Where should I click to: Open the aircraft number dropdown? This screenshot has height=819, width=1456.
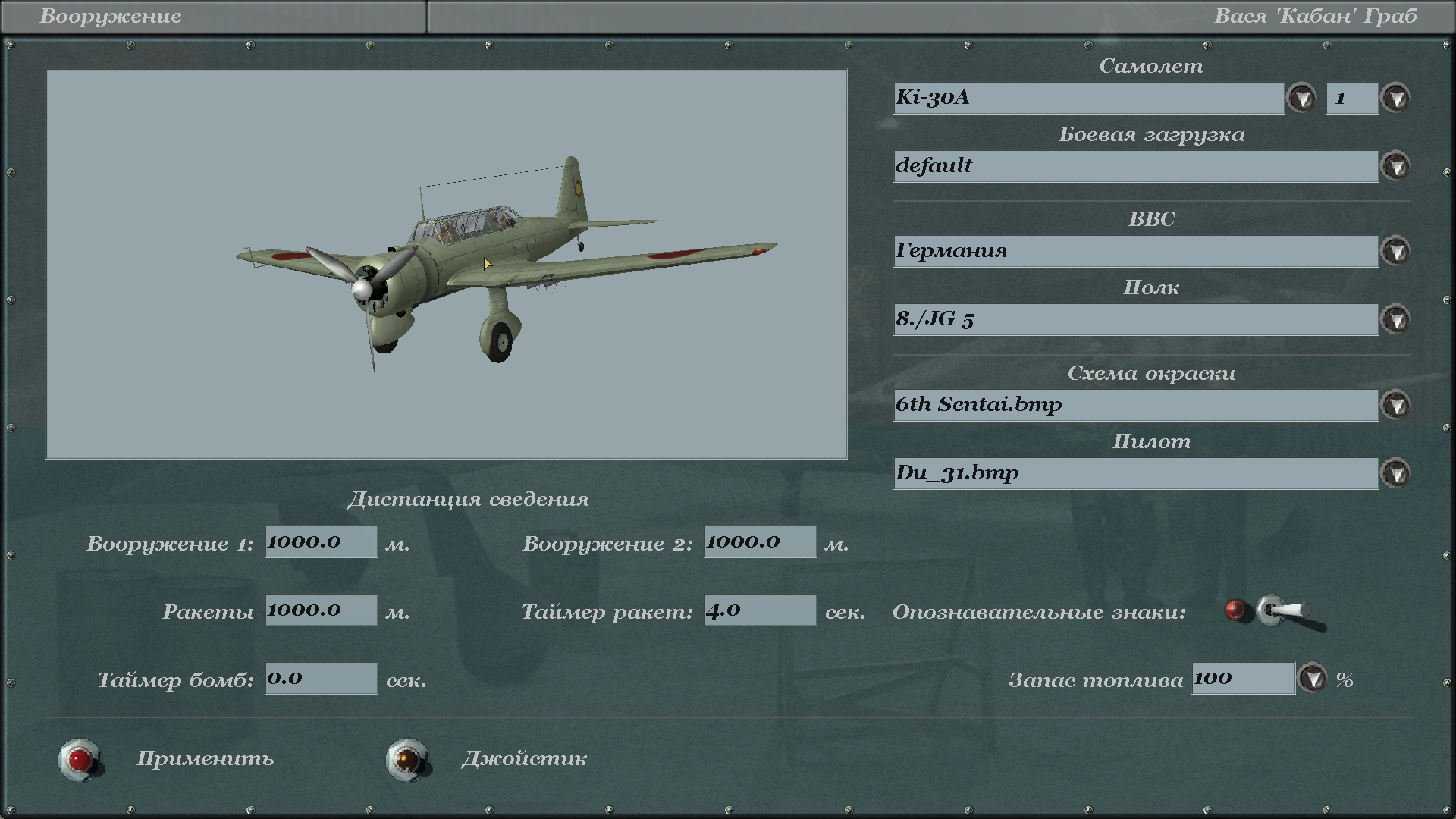coord(1396,98)
